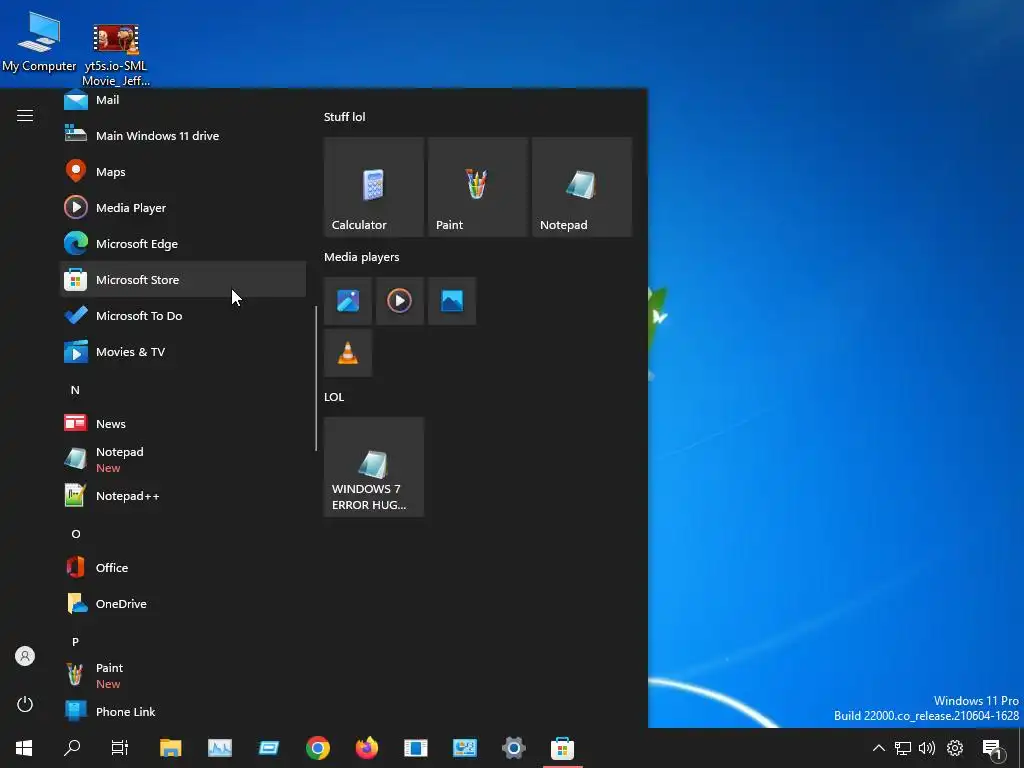
Task: Open the user account button
Action: [x=25, y=656]
